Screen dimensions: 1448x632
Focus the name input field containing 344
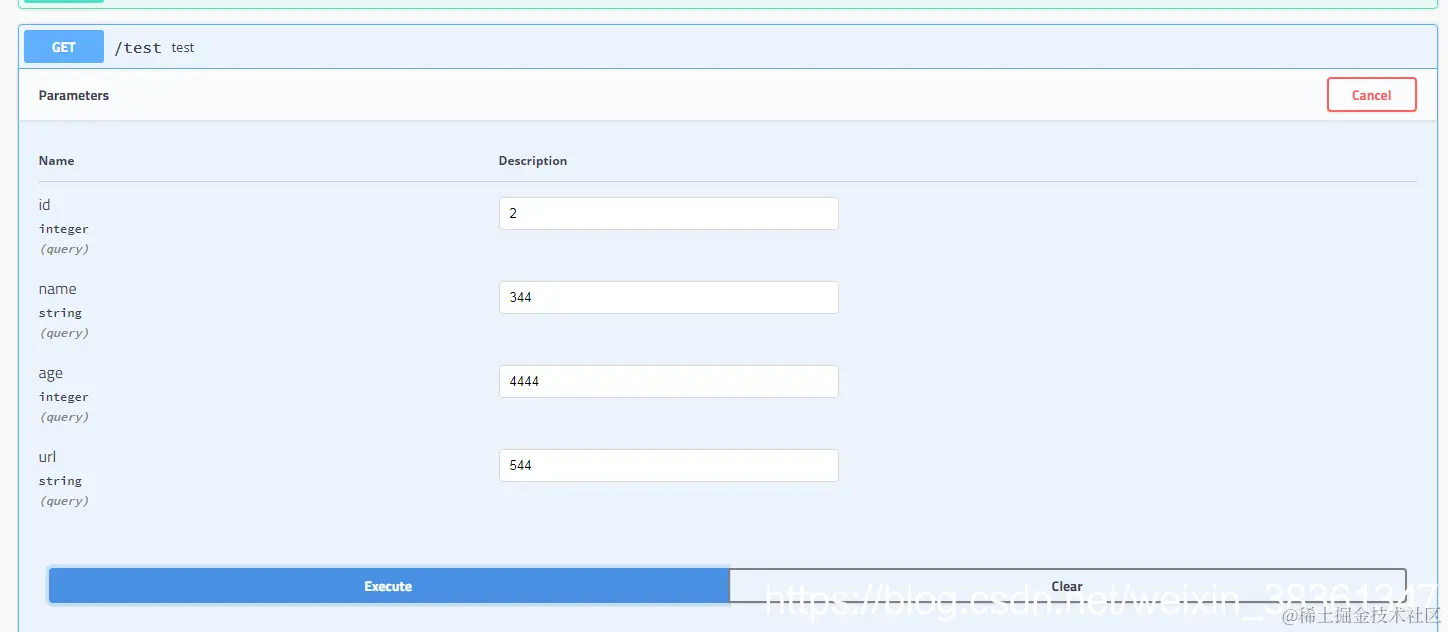pyautogui.click(x=668, y=297)
